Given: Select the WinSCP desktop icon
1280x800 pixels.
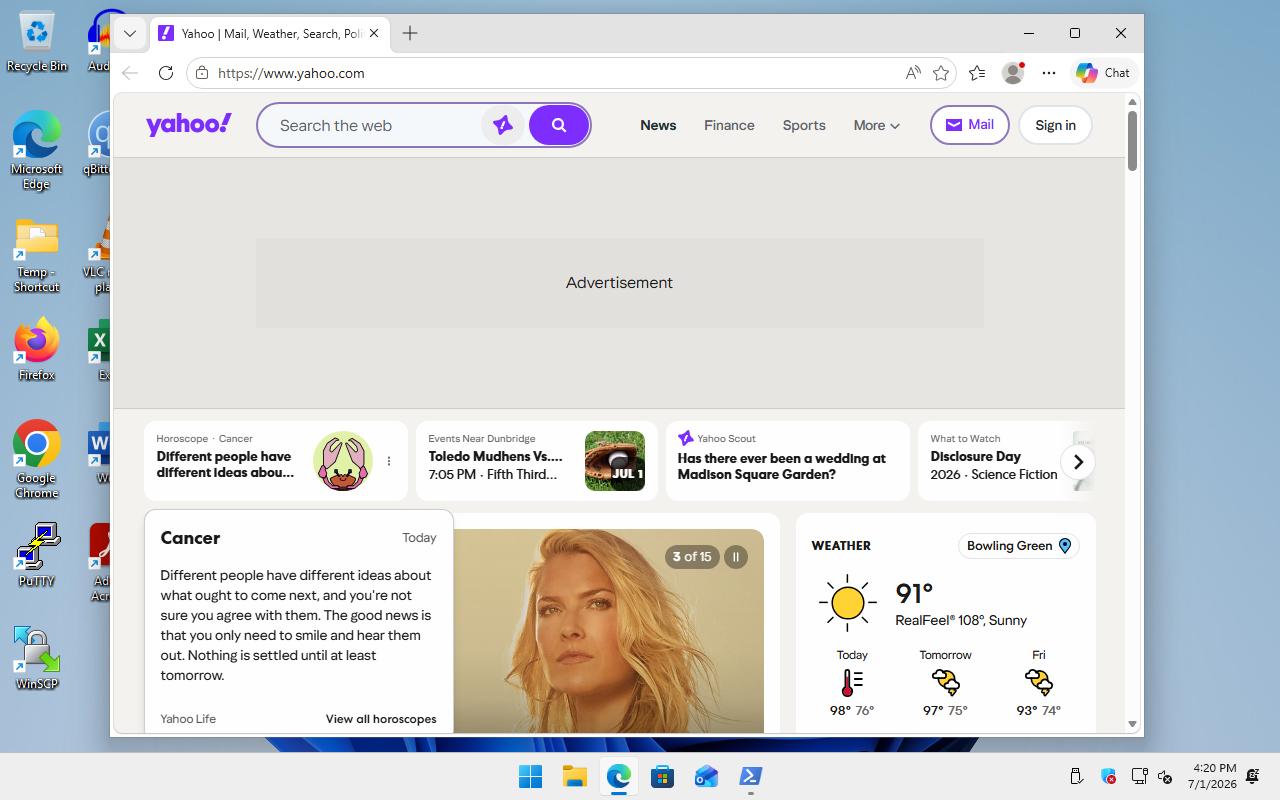Looking at the screenshot, I should click(x=37, y=658).
